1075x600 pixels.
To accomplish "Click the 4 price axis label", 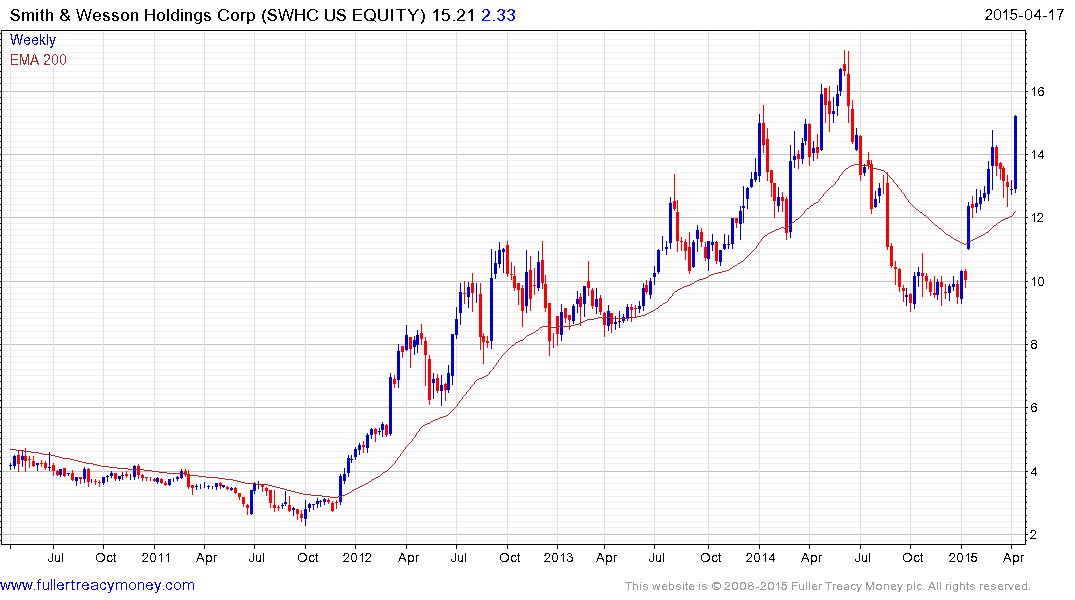I will pyautogui.click(x=1033, y=472).
